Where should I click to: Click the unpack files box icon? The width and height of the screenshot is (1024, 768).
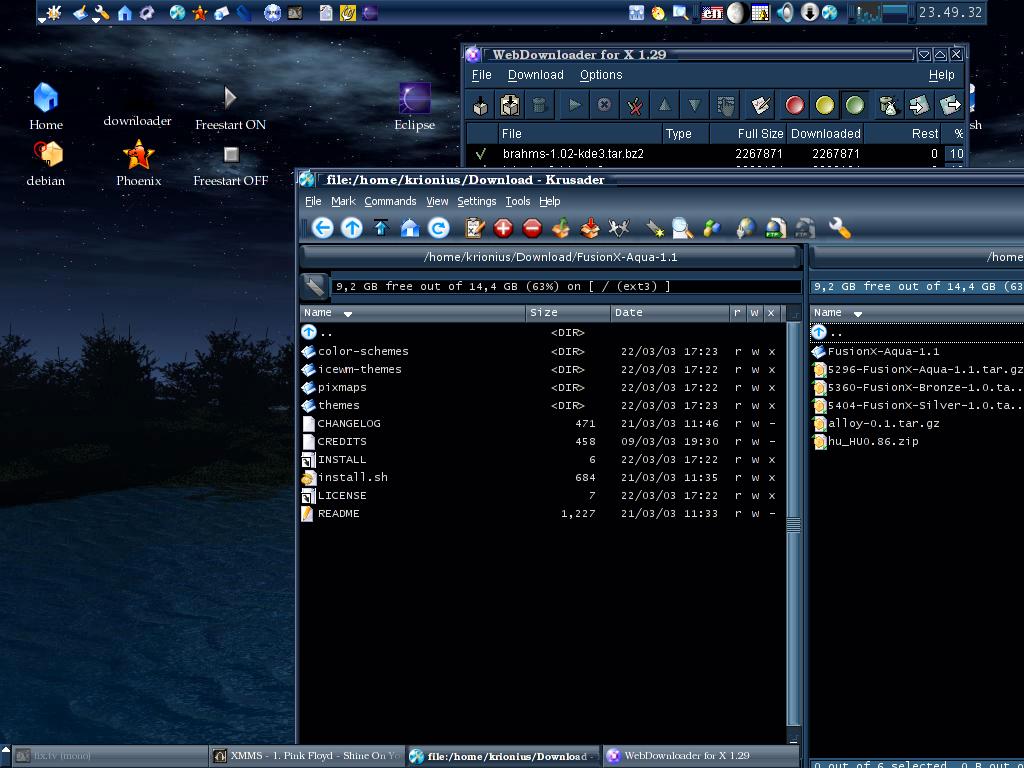coord(590,228)
